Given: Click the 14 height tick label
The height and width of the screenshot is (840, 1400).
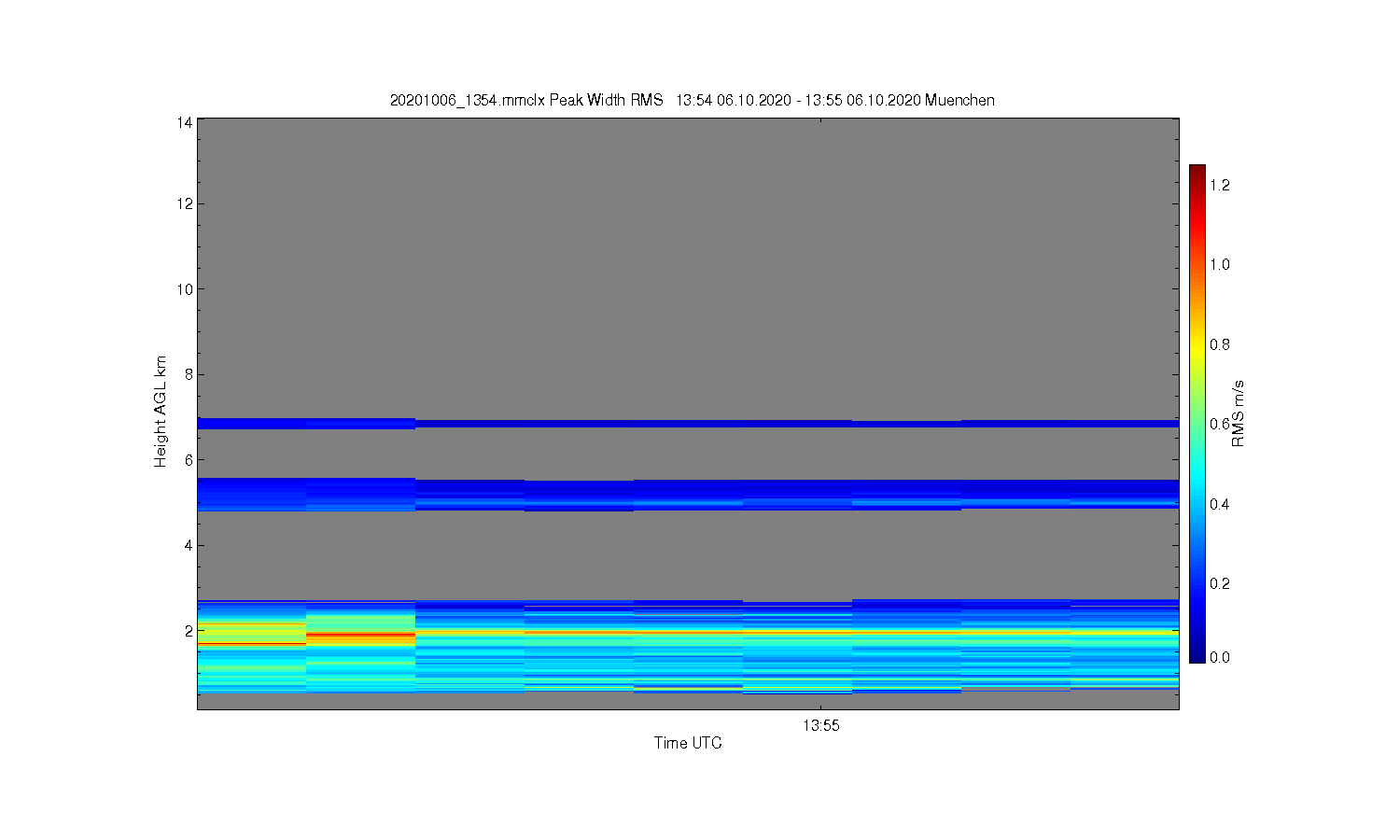Looking at the screenshot, I should (x=185, y=122).
